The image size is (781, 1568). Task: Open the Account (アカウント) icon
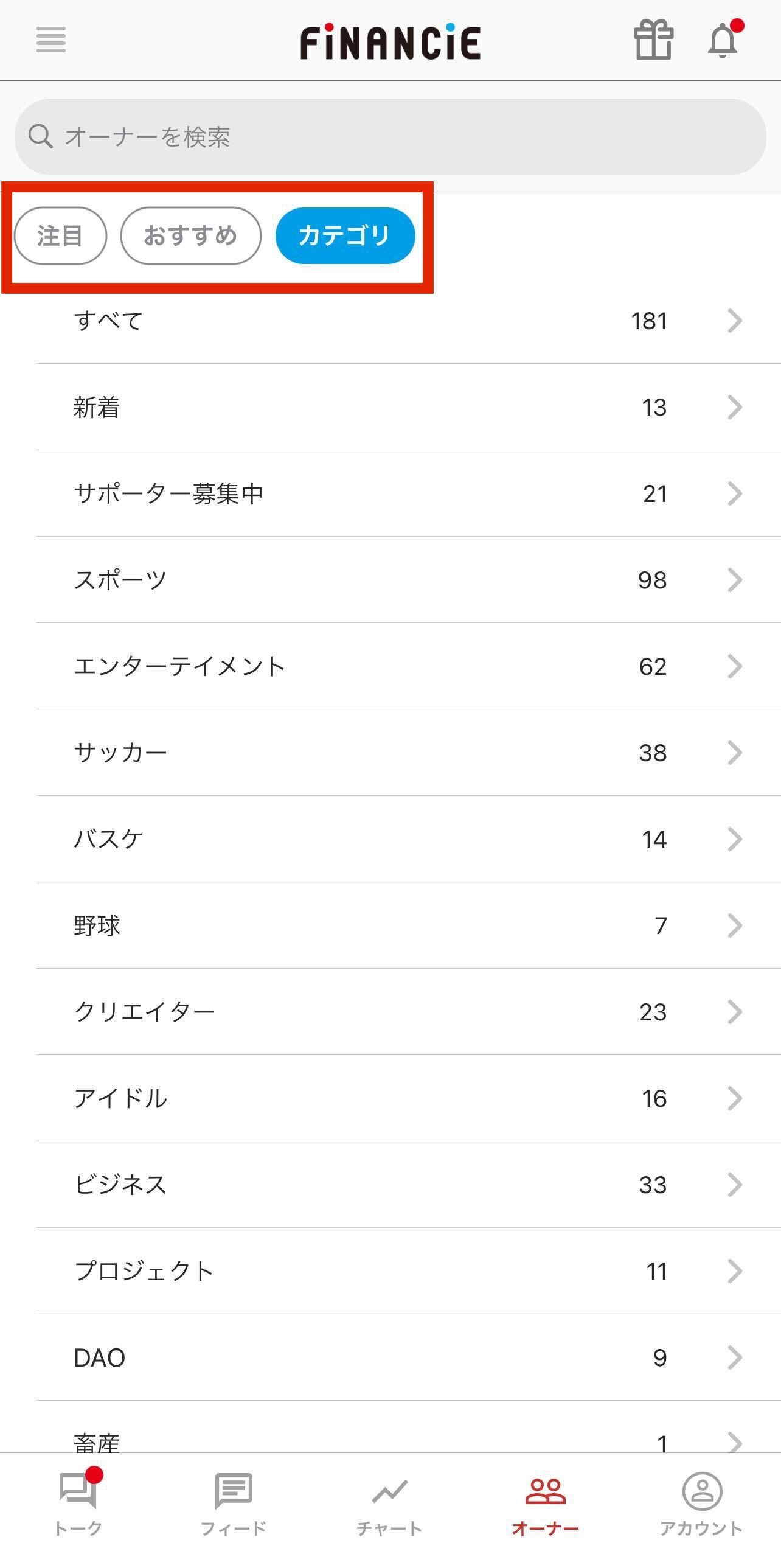pyautogui.click(x=702, y=1490)
